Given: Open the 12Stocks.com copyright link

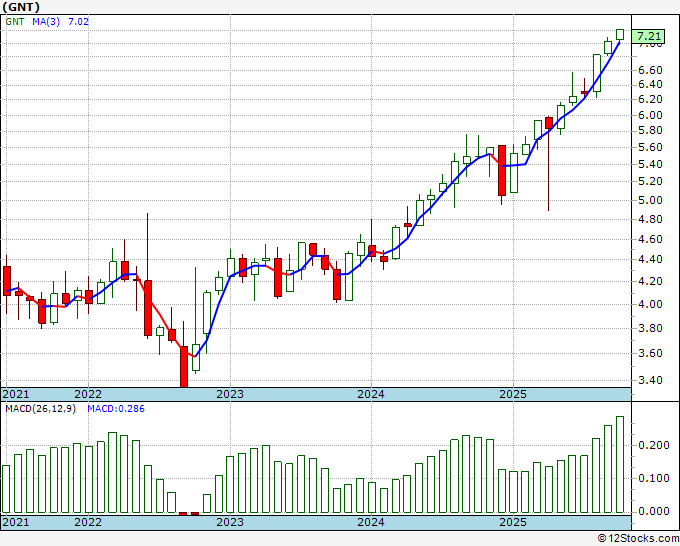Looking at the screenshot, I should coord(638,539).
